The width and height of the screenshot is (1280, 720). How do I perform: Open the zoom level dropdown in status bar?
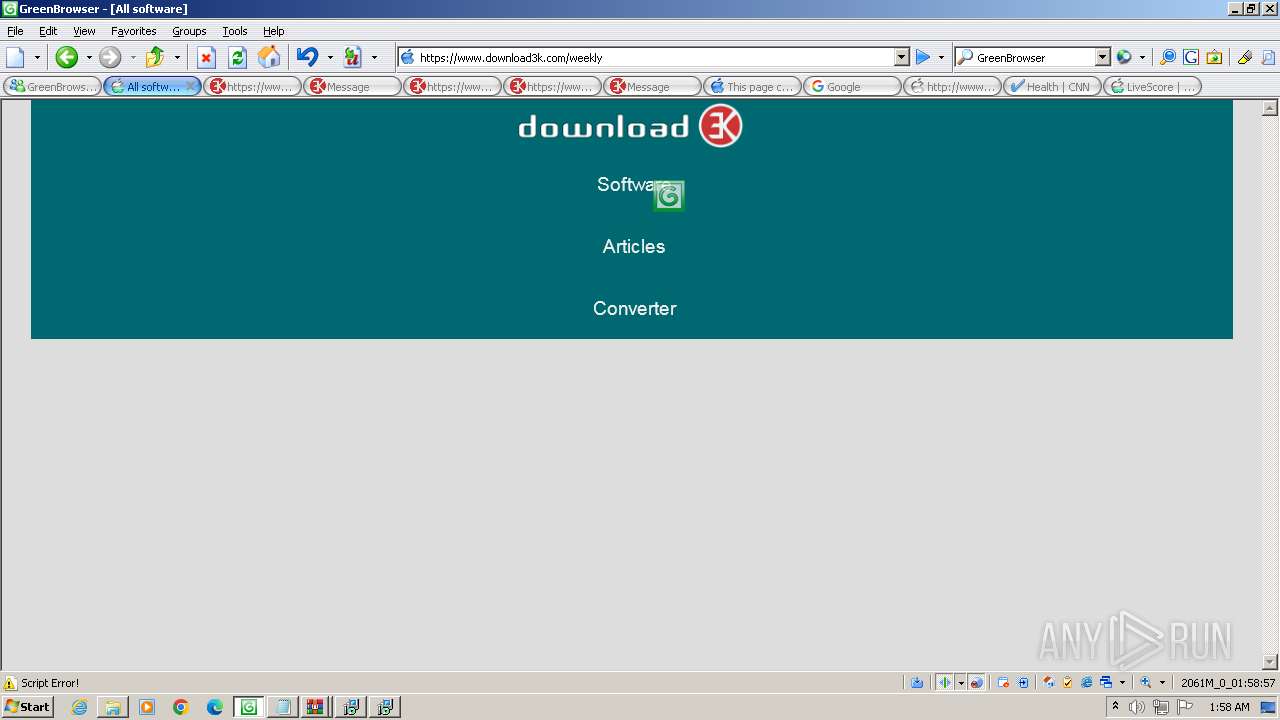click(1162, 683)
